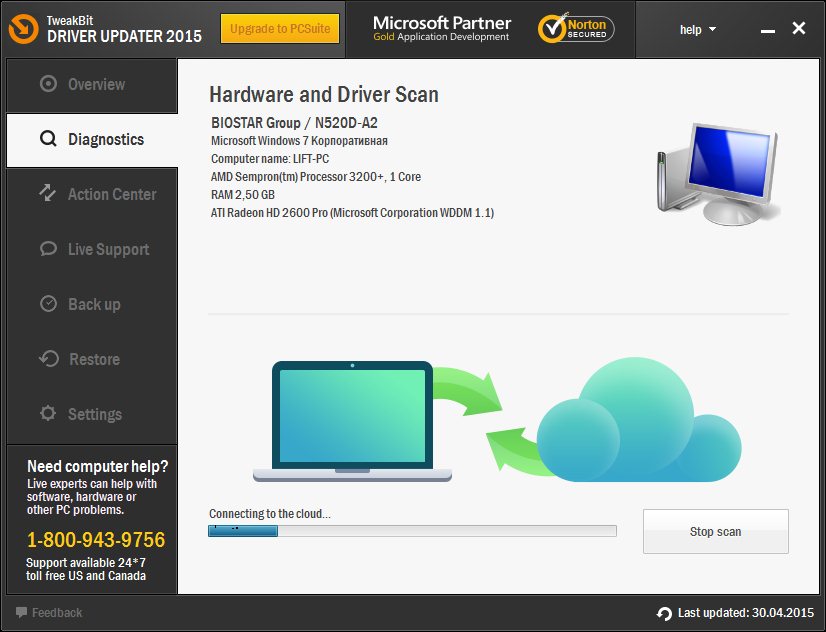Go to the Action Center tab
The image size is (826, 632).
(92, 194)
